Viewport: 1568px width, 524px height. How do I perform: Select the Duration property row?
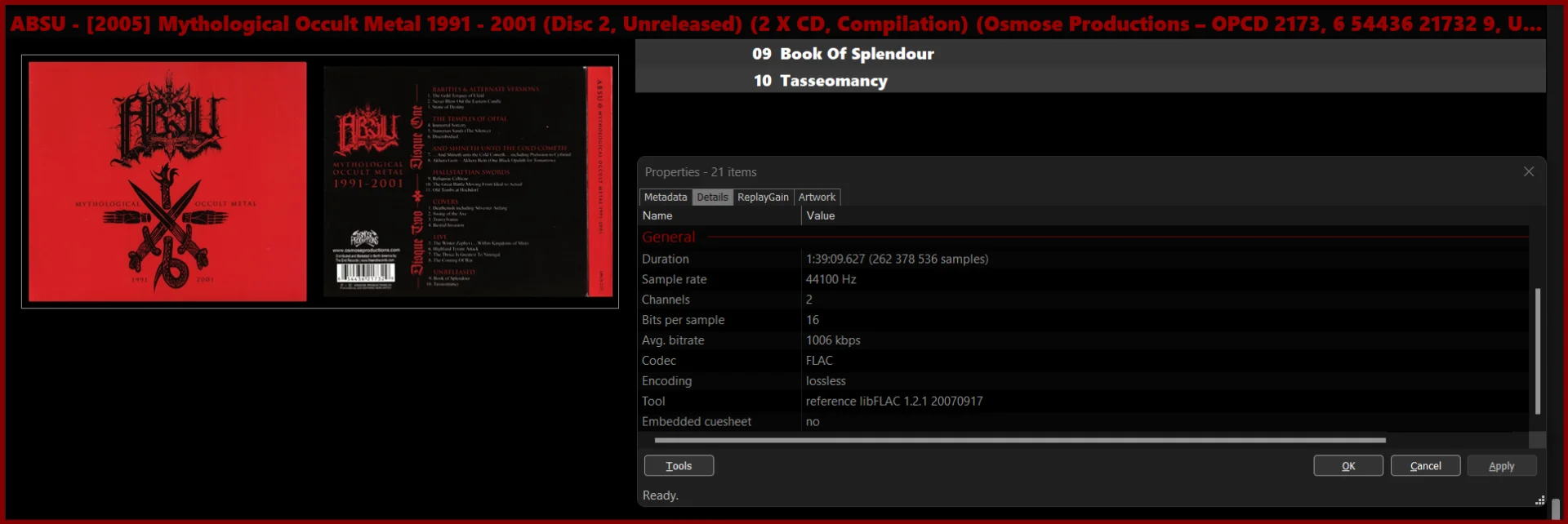click(x=1083, y=259)
